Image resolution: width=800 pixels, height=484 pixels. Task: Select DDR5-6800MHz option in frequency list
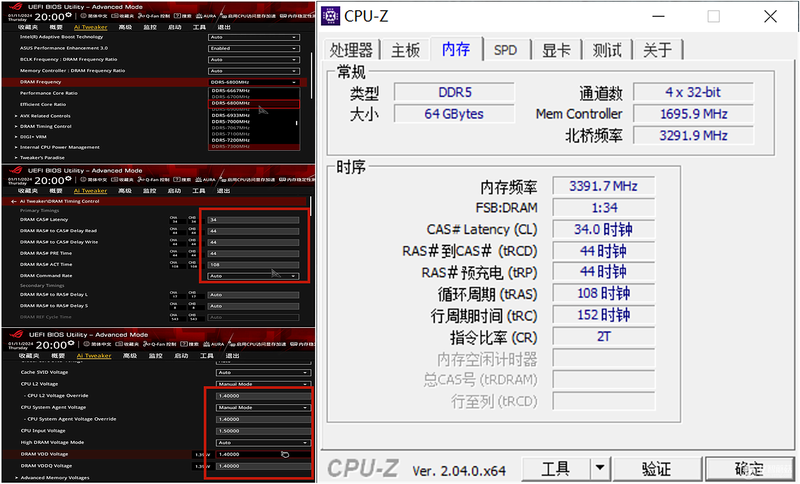coord(254,103)
